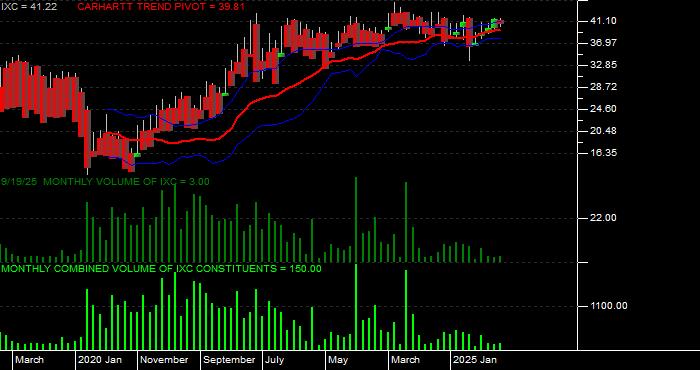Screen dimensions: 700x370
Task: Click the 32.85 price axis value
Action: 603,65
